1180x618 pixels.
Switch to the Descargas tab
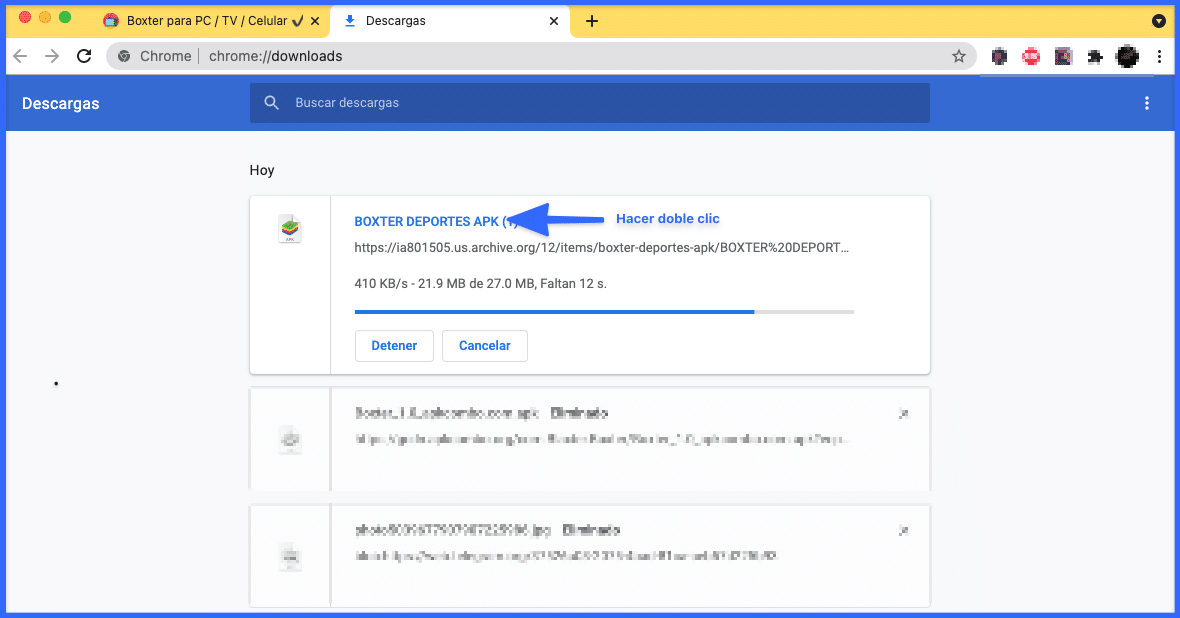[x=450, y=20]
